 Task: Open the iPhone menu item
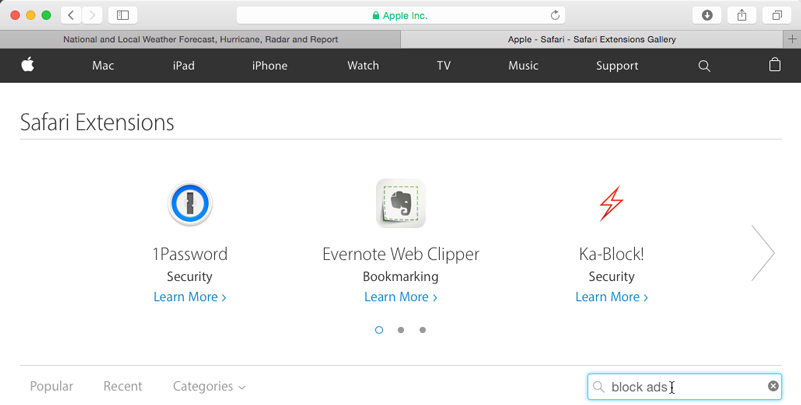click(269, 66)
